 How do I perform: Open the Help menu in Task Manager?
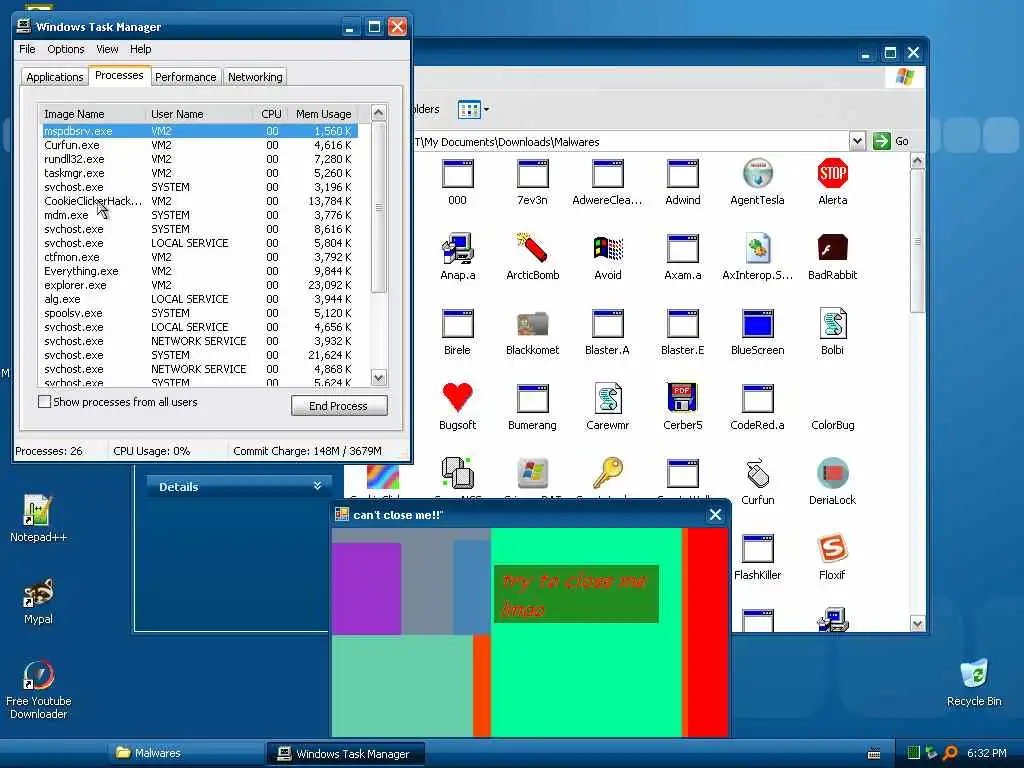(140, 49)
